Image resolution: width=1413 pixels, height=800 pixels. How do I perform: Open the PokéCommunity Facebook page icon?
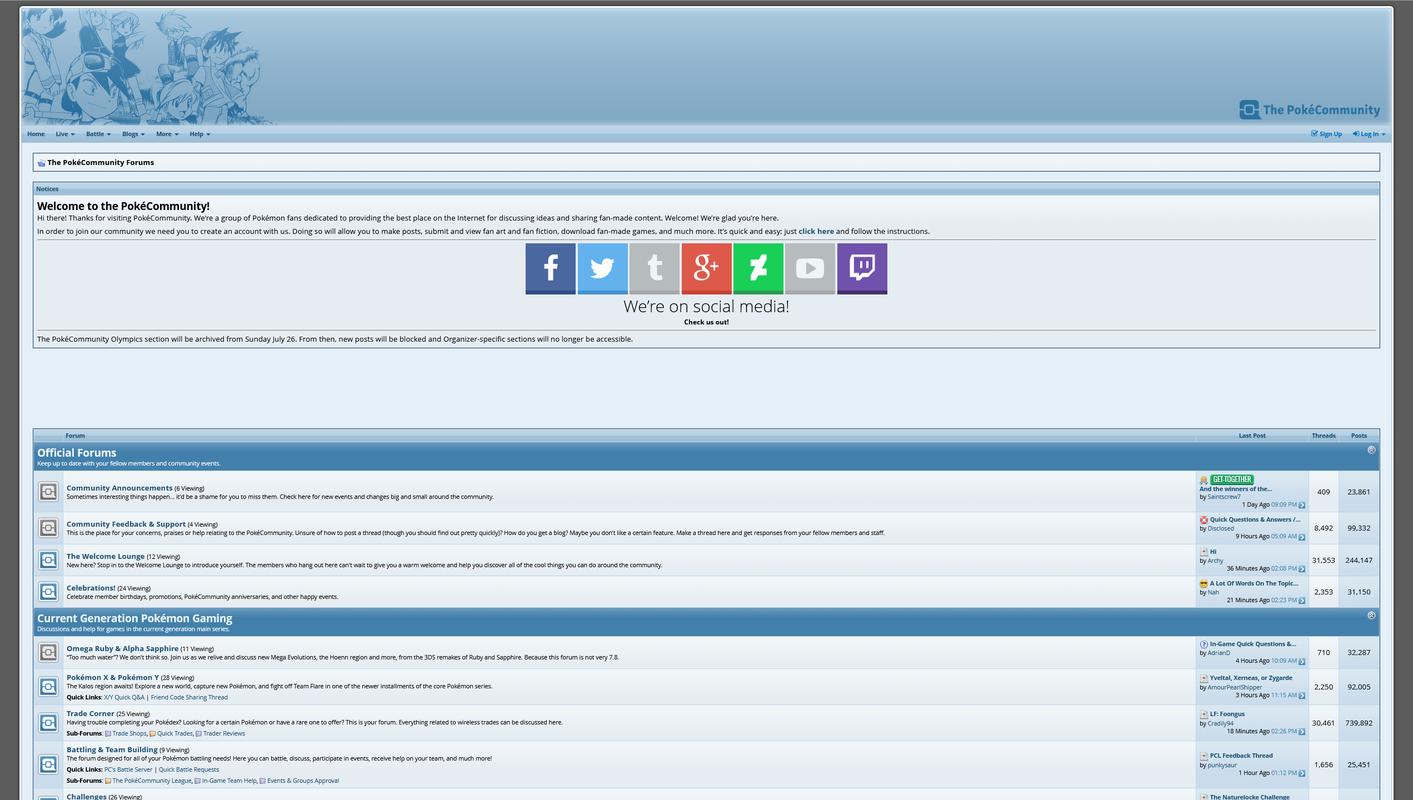550,268
